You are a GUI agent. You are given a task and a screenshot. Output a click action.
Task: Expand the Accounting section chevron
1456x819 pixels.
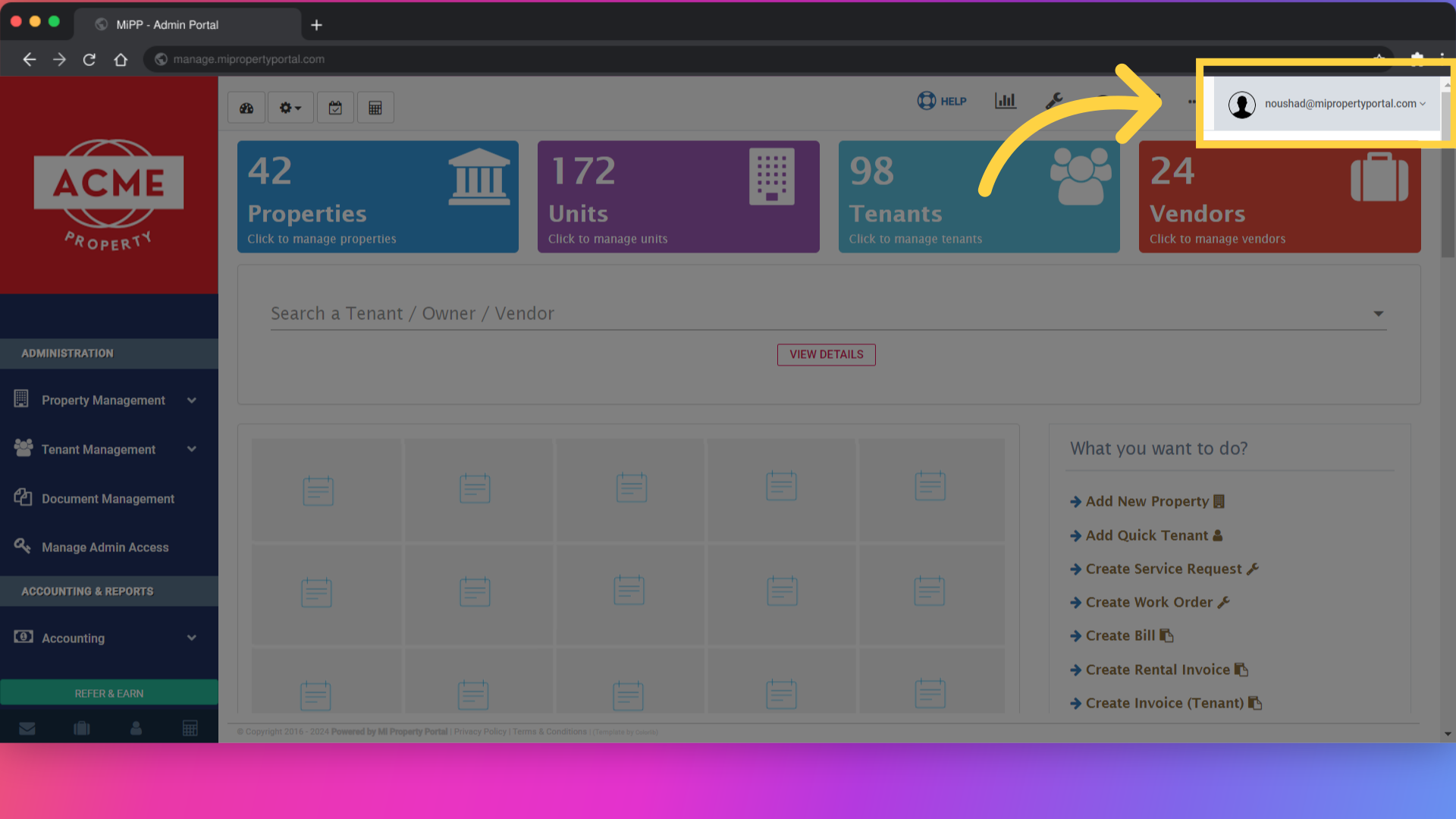pyautogui.click(x=191, y=638)
